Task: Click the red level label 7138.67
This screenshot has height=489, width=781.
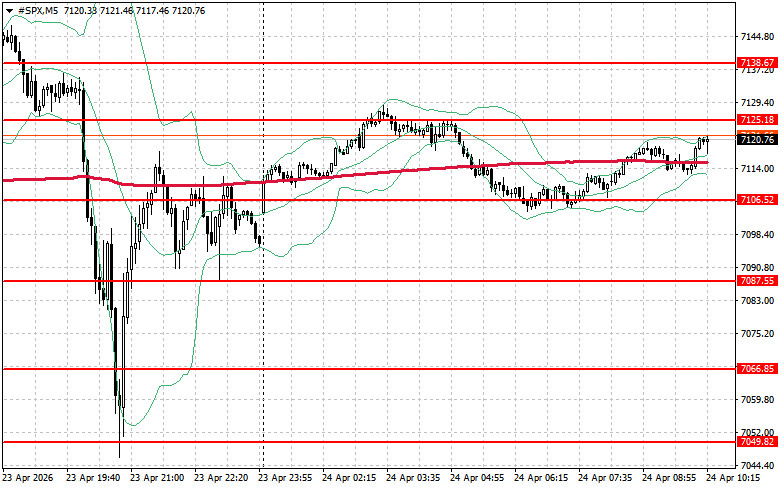Action: [x=757, y=63]
